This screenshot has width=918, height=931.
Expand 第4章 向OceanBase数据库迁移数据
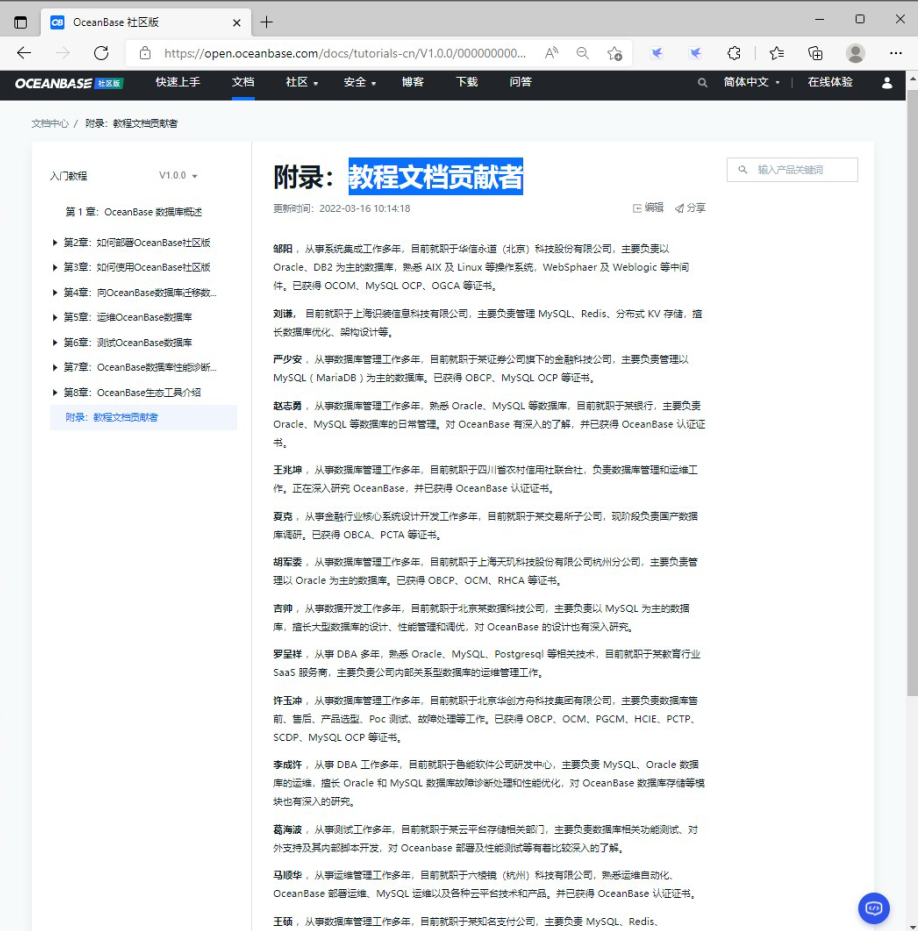(x=134, y=292)
